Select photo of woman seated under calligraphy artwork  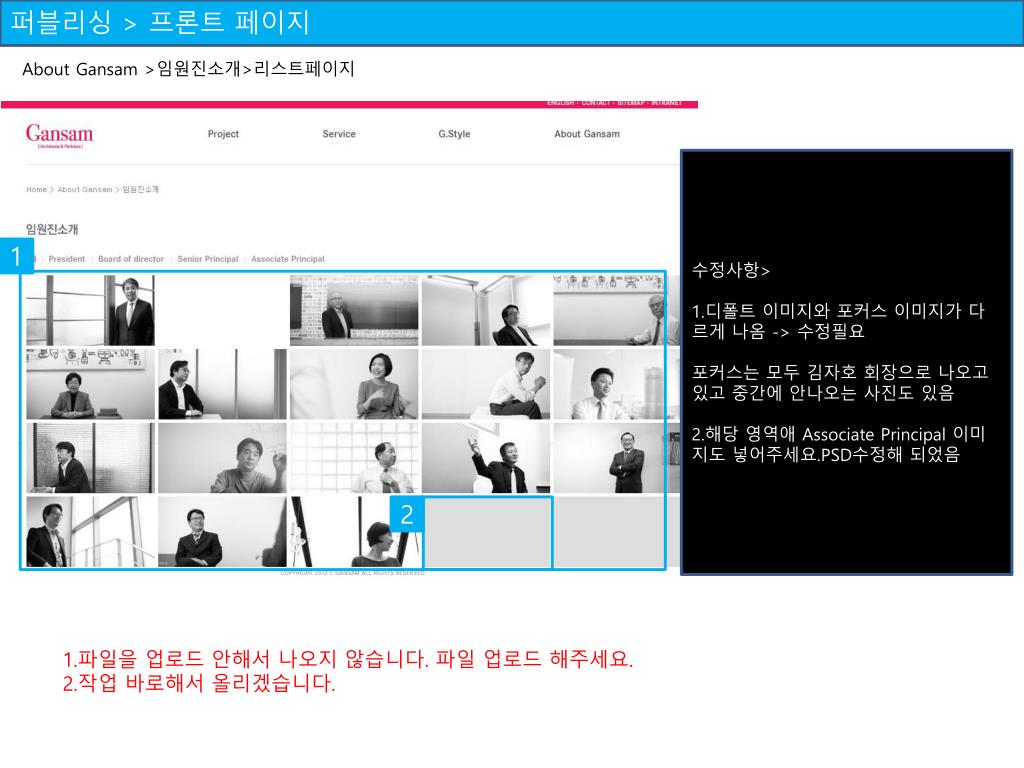click(90, 384)
